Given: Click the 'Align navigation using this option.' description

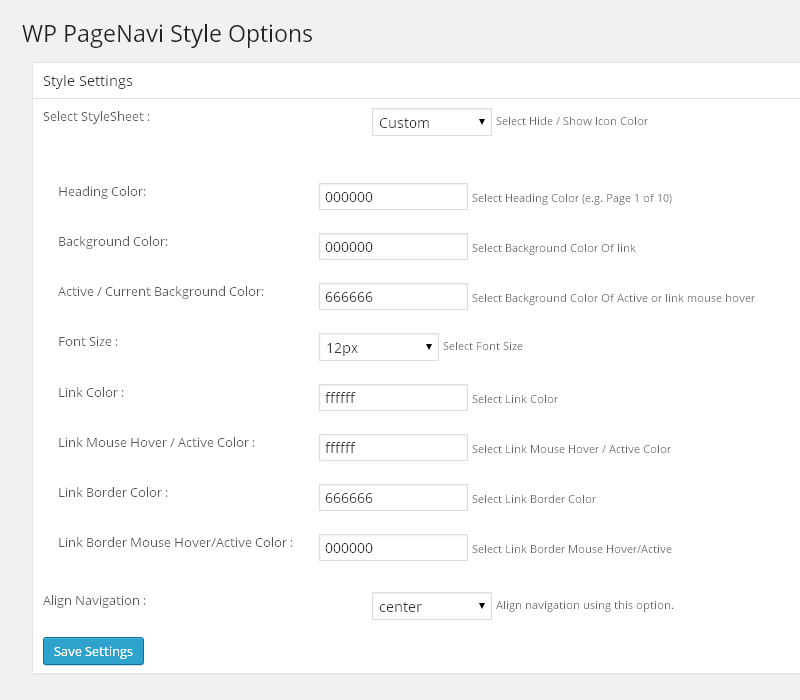Looking at the screenshot, I should (584, 605).
